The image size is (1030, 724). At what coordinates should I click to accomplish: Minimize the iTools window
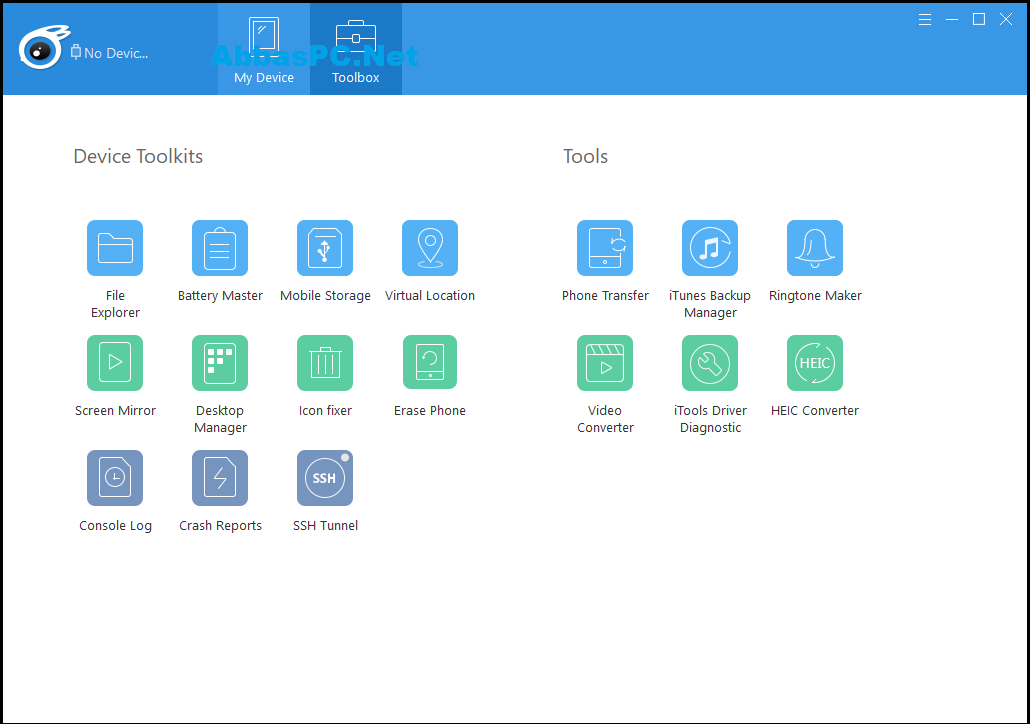(x=952, y=20)
